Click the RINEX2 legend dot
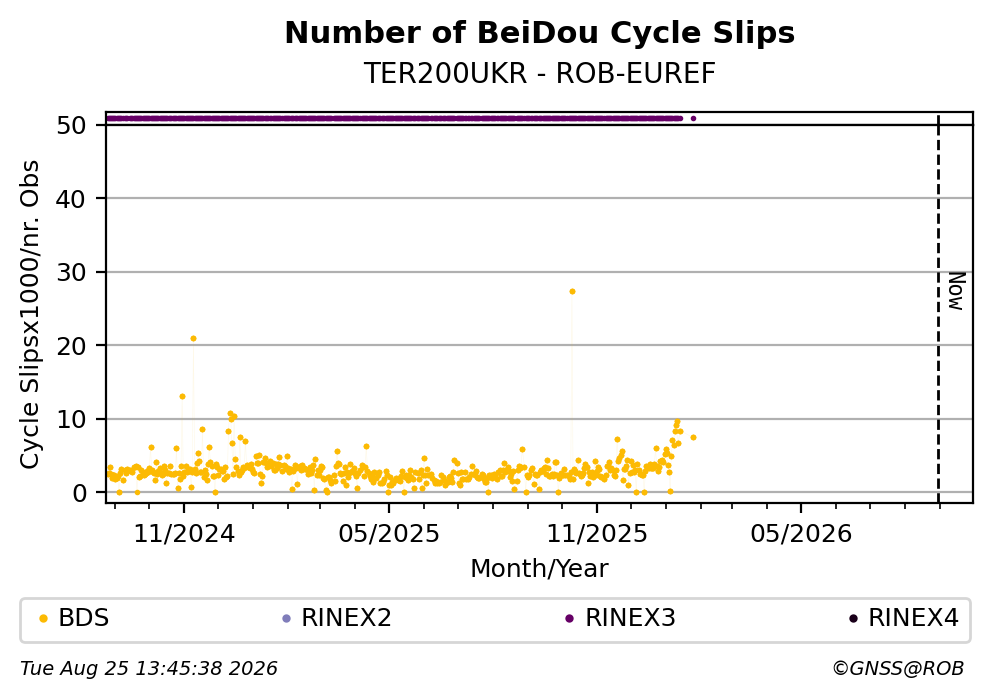This screenshot has width=993, height=699. [x=286, y=619]
